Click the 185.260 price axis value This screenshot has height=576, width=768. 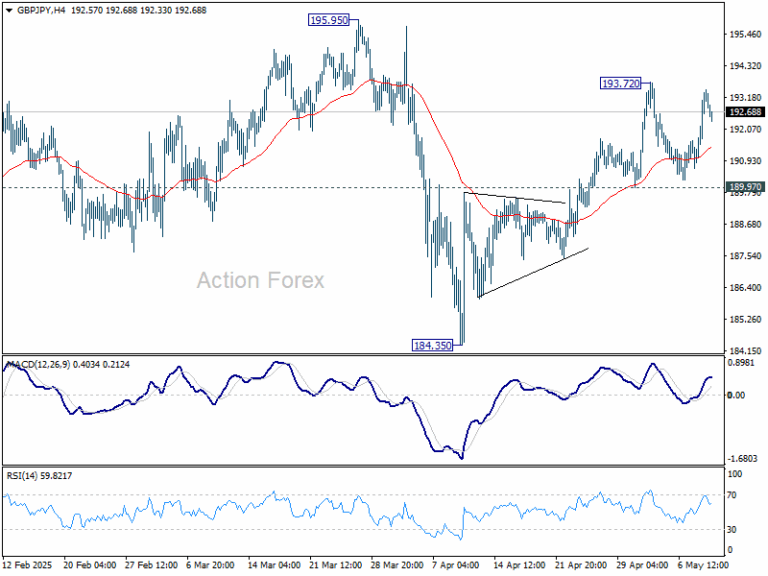pos(745,319)
